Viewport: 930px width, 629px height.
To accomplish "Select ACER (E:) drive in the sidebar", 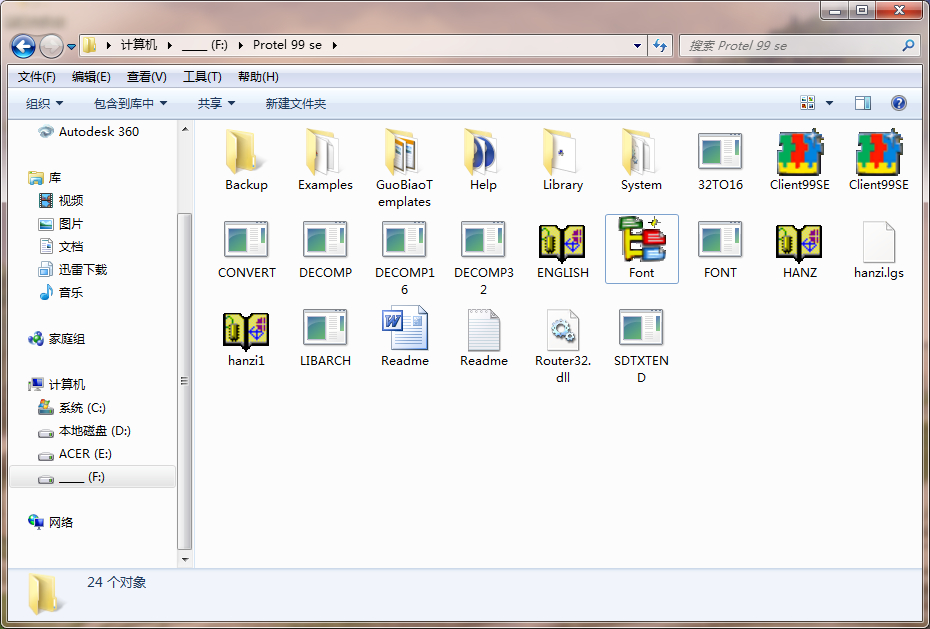I will coord(75,454).
